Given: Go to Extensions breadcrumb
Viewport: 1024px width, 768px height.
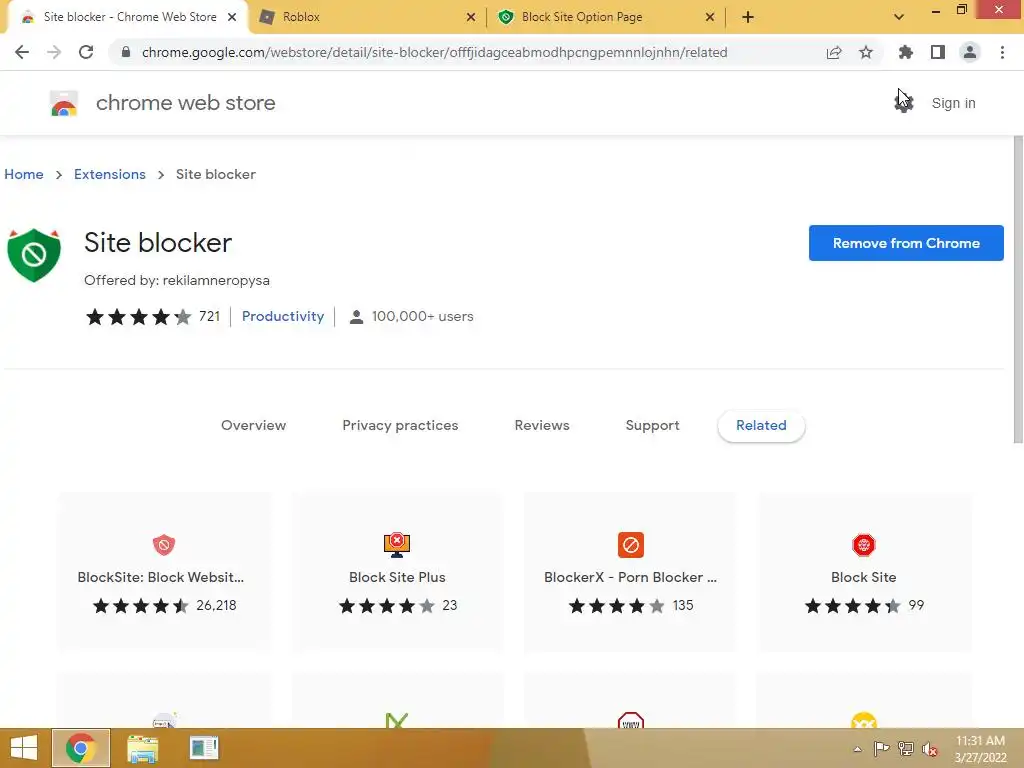Looking at the screenshot, I should [x=110, y=174].
